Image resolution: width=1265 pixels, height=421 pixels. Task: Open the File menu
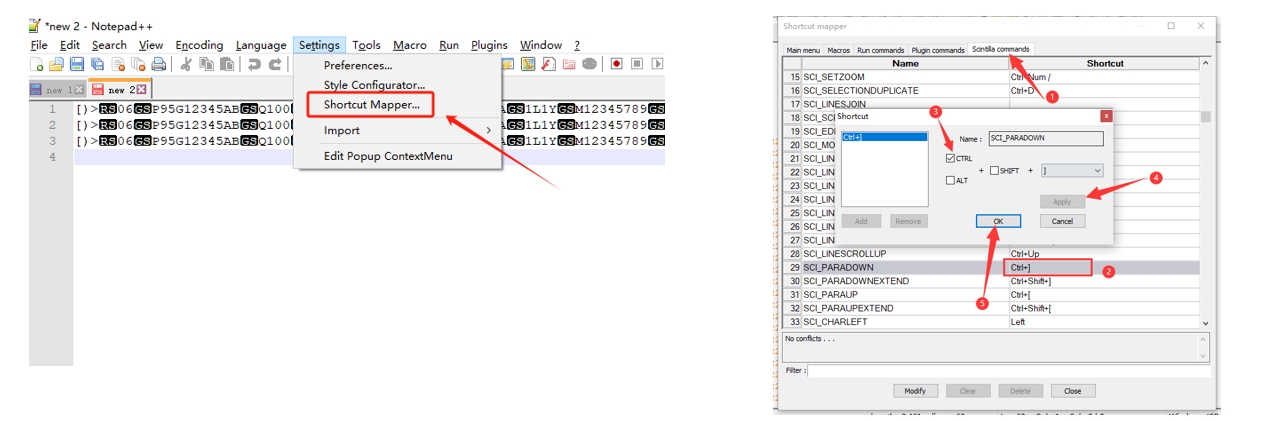tap(39, 45)
